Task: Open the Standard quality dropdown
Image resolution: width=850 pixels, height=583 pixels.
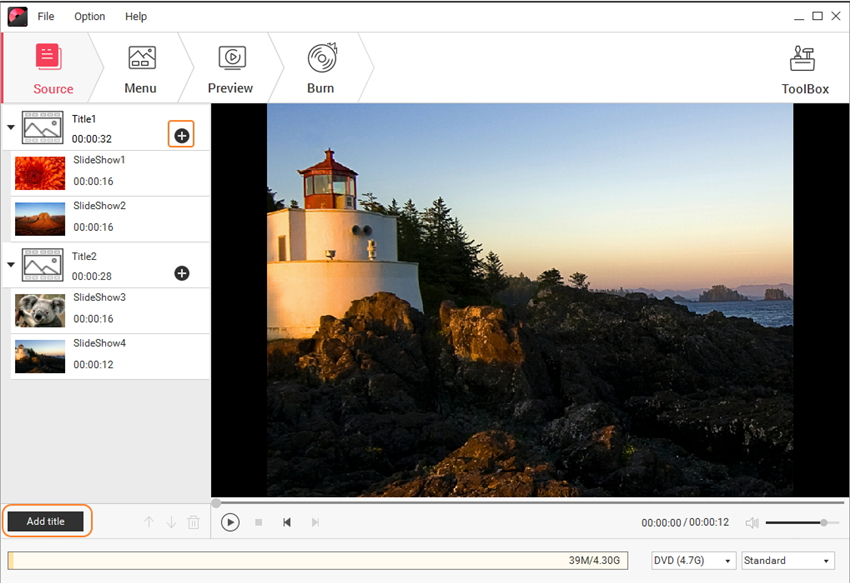Action: (787, 561)
